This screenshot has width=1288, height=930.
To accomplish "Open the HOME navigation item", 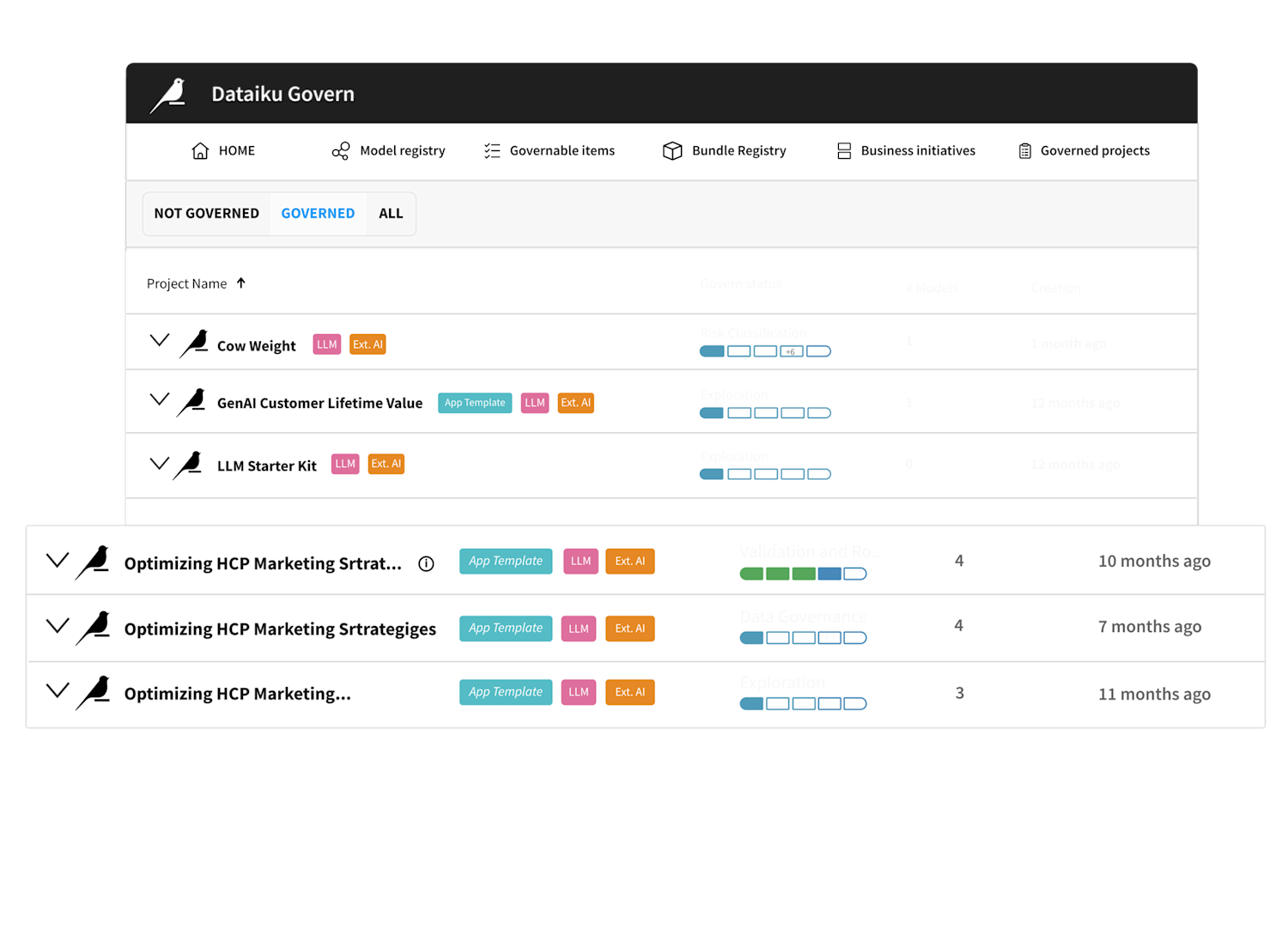I will (x=223, y=151).
